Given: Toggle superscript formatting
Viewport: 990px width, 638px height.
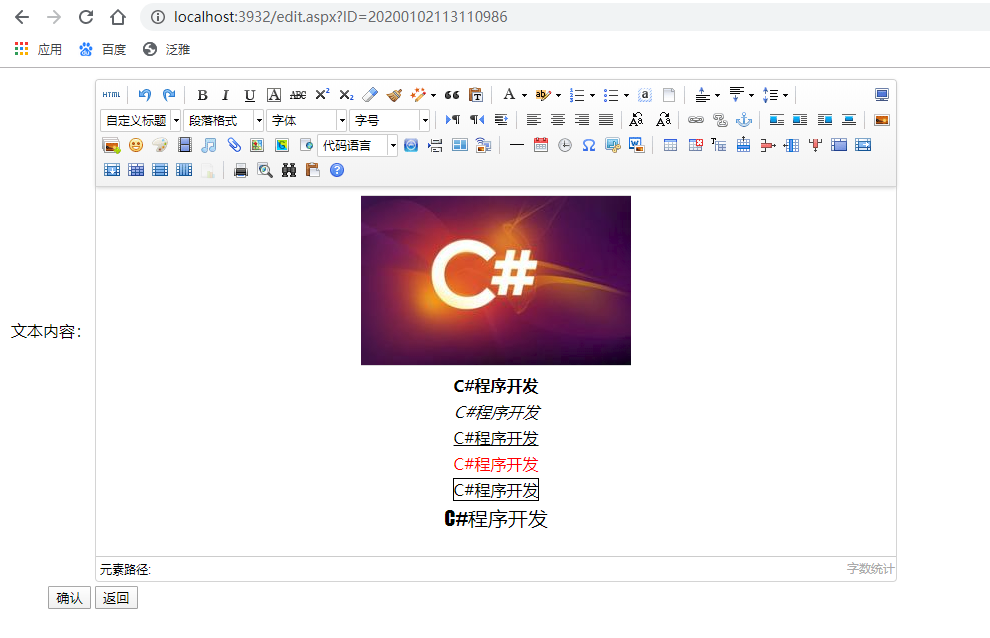Looking at the screenshot, I should coord(322,95).
